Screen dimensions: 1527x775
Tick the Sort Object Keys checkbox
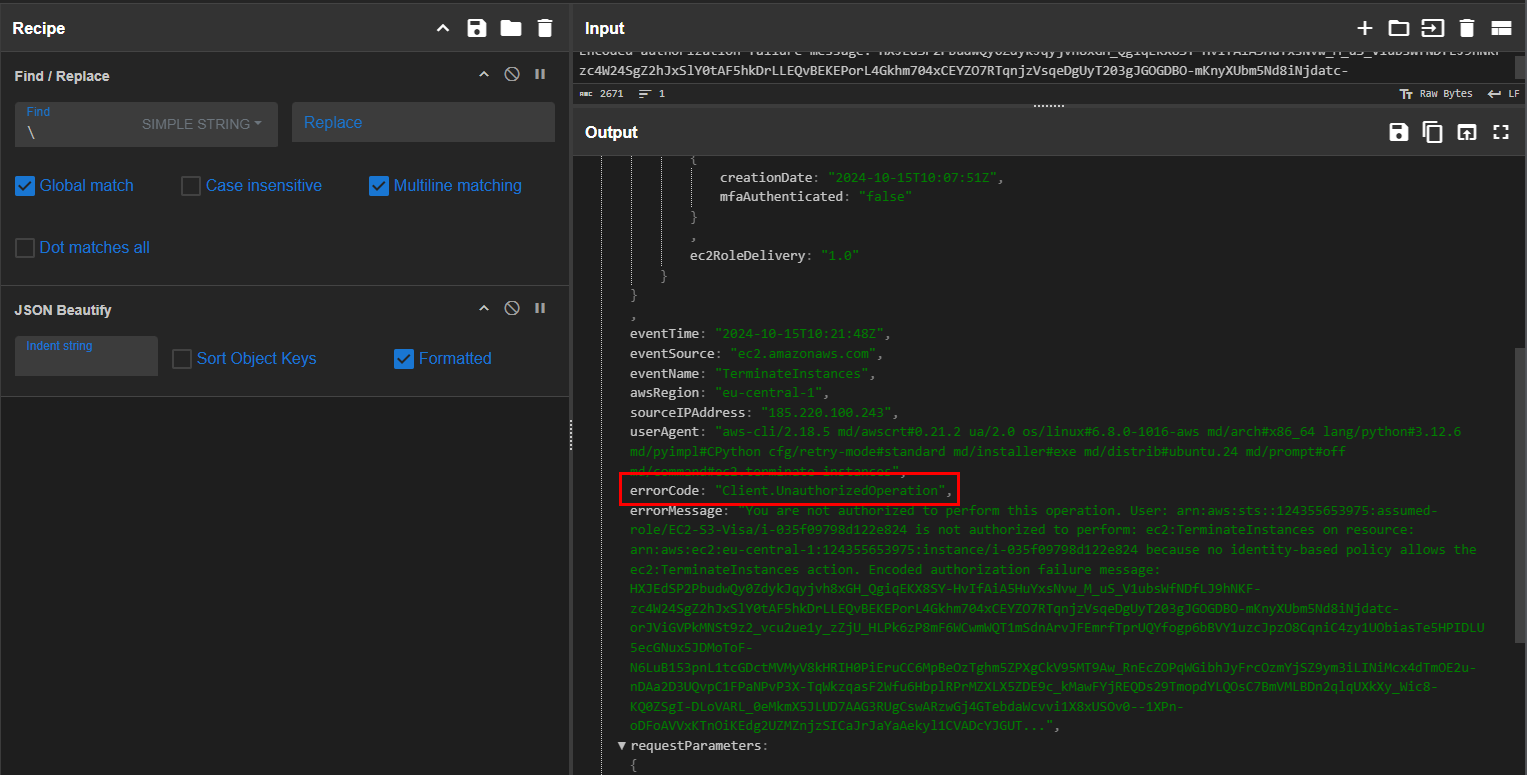182,359
